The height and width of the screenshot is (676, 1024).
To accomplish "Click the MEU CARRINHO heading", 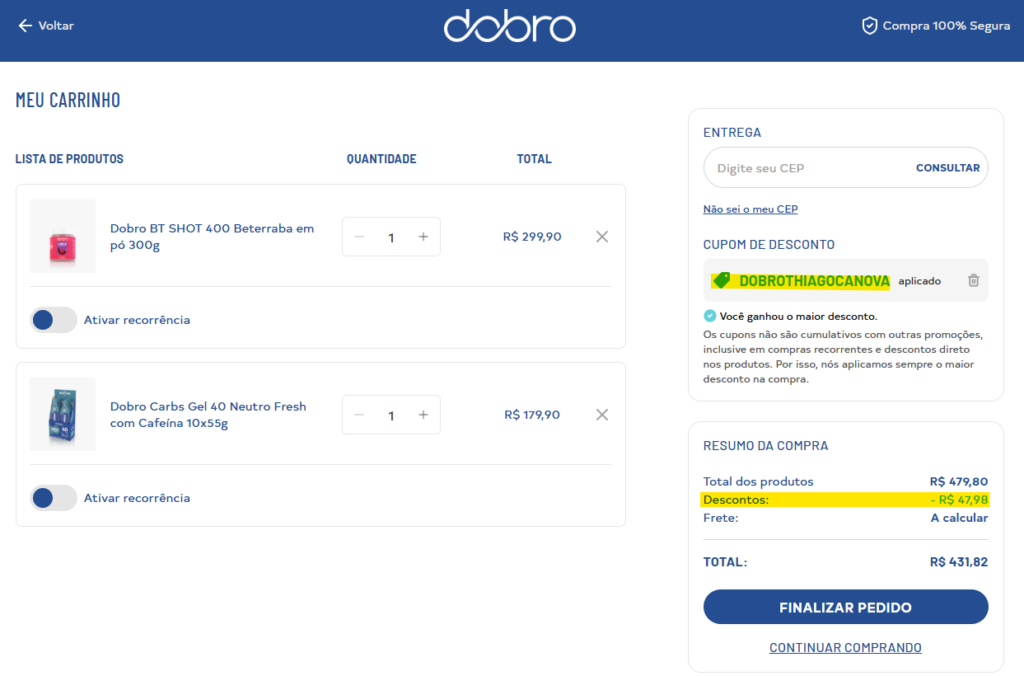I will click(x=68, y=100).
